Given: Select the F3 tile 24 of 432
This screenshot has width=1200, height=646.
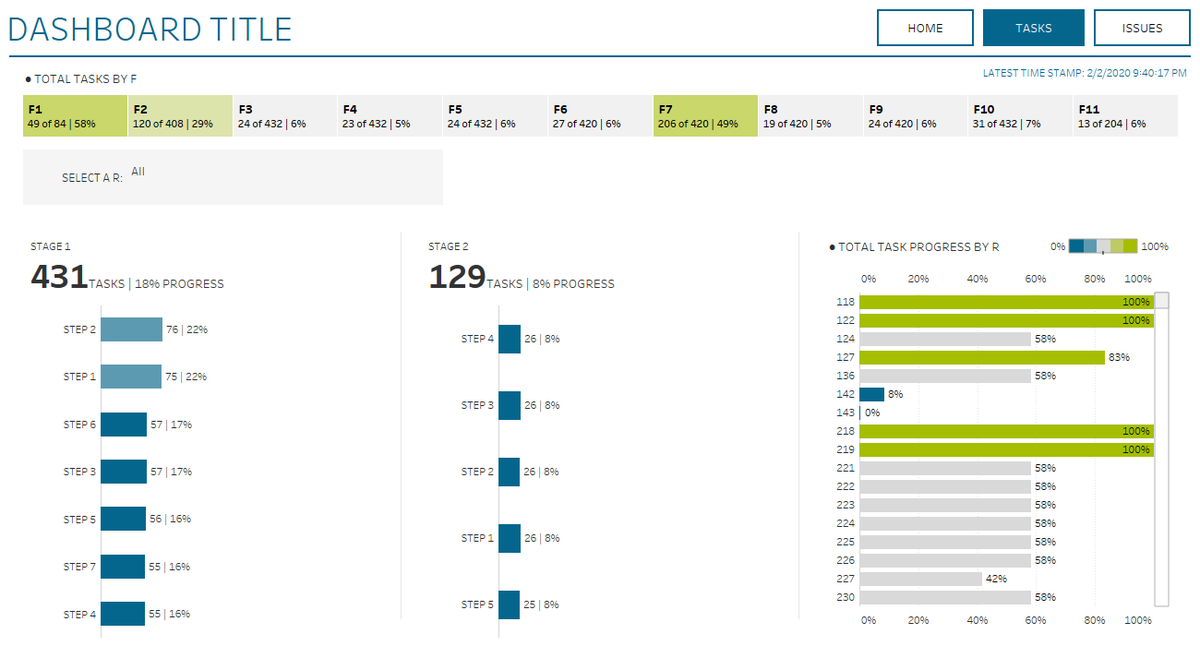Looking at the screenshot, I should (x=285, y=116).
